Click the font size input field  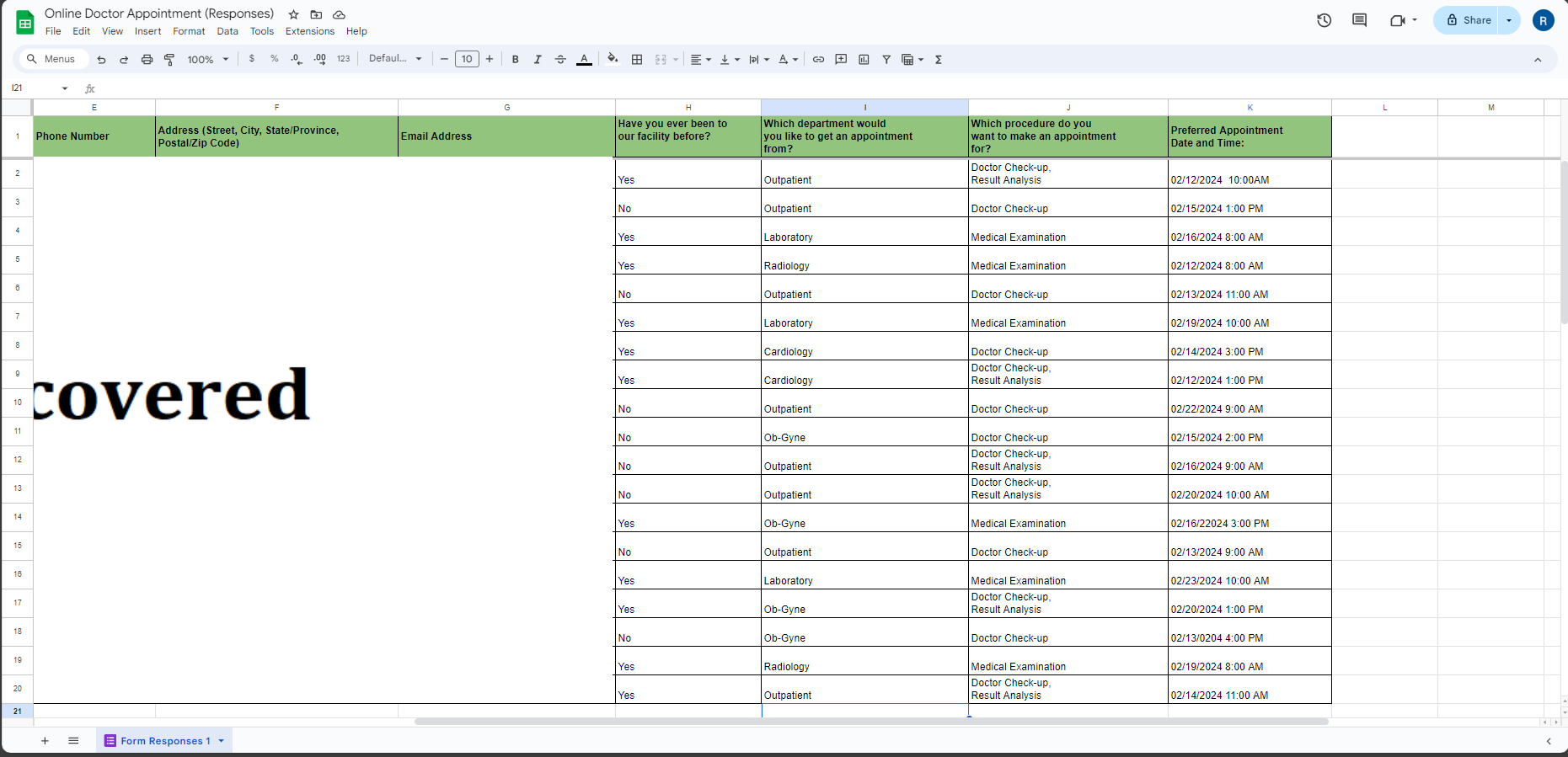(467, 59)
